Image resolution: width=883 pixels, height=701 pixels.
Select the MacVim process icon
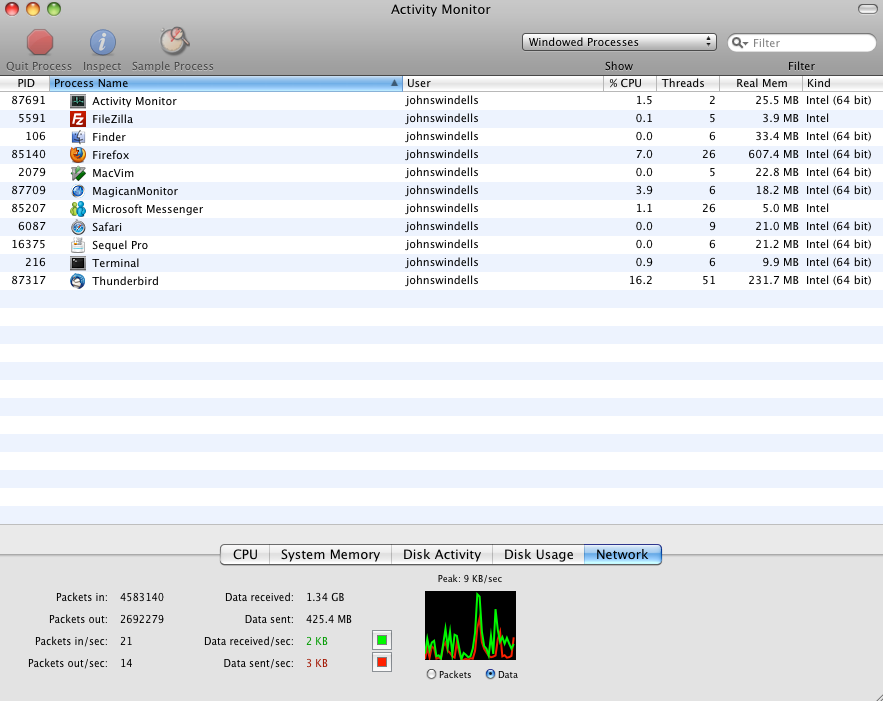point(78,173)
